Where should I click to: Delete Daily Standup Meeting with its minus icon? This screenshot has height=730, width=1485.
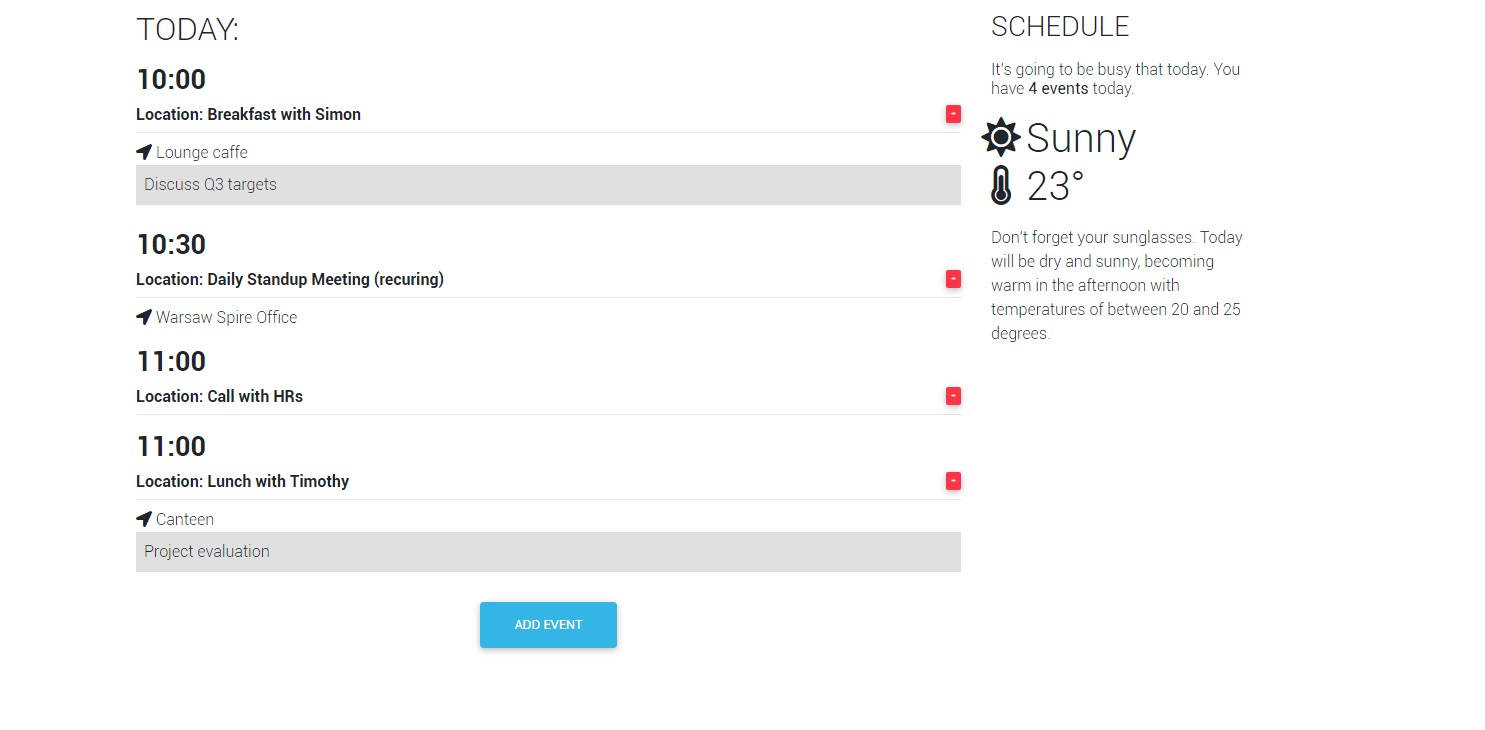coord(952,279)
